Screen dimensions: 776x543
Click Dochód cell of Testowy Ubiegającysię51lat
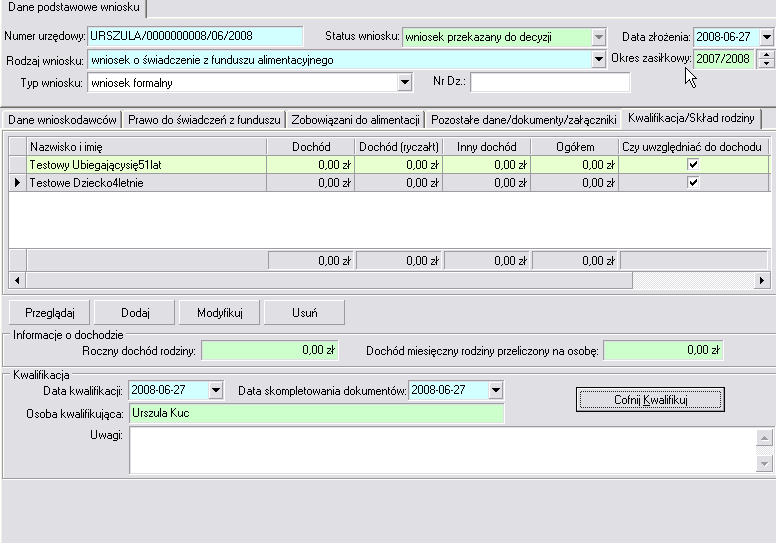[311, 164]
